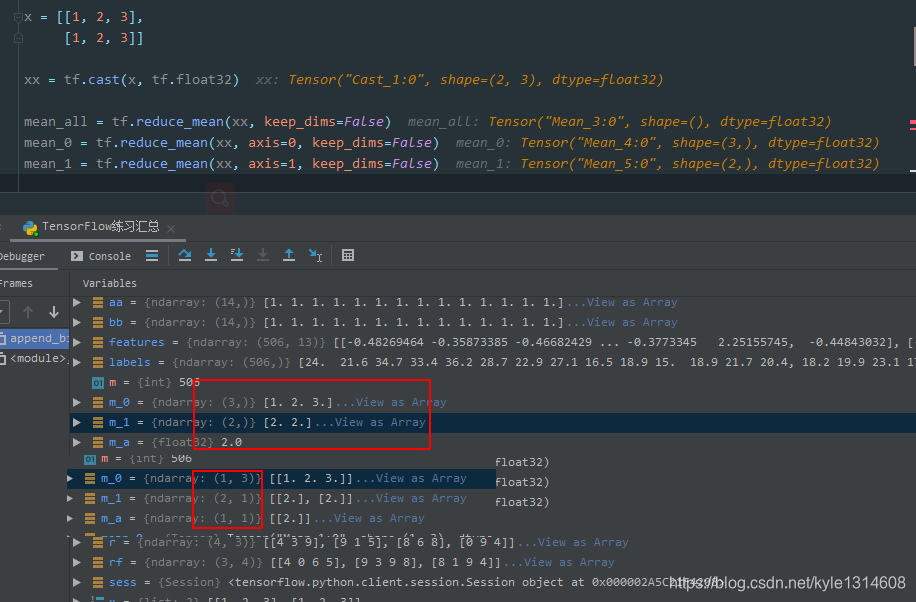The image size is (916, 602).
Task: Select the <module> frame in Frames
Action: (34, 358)
